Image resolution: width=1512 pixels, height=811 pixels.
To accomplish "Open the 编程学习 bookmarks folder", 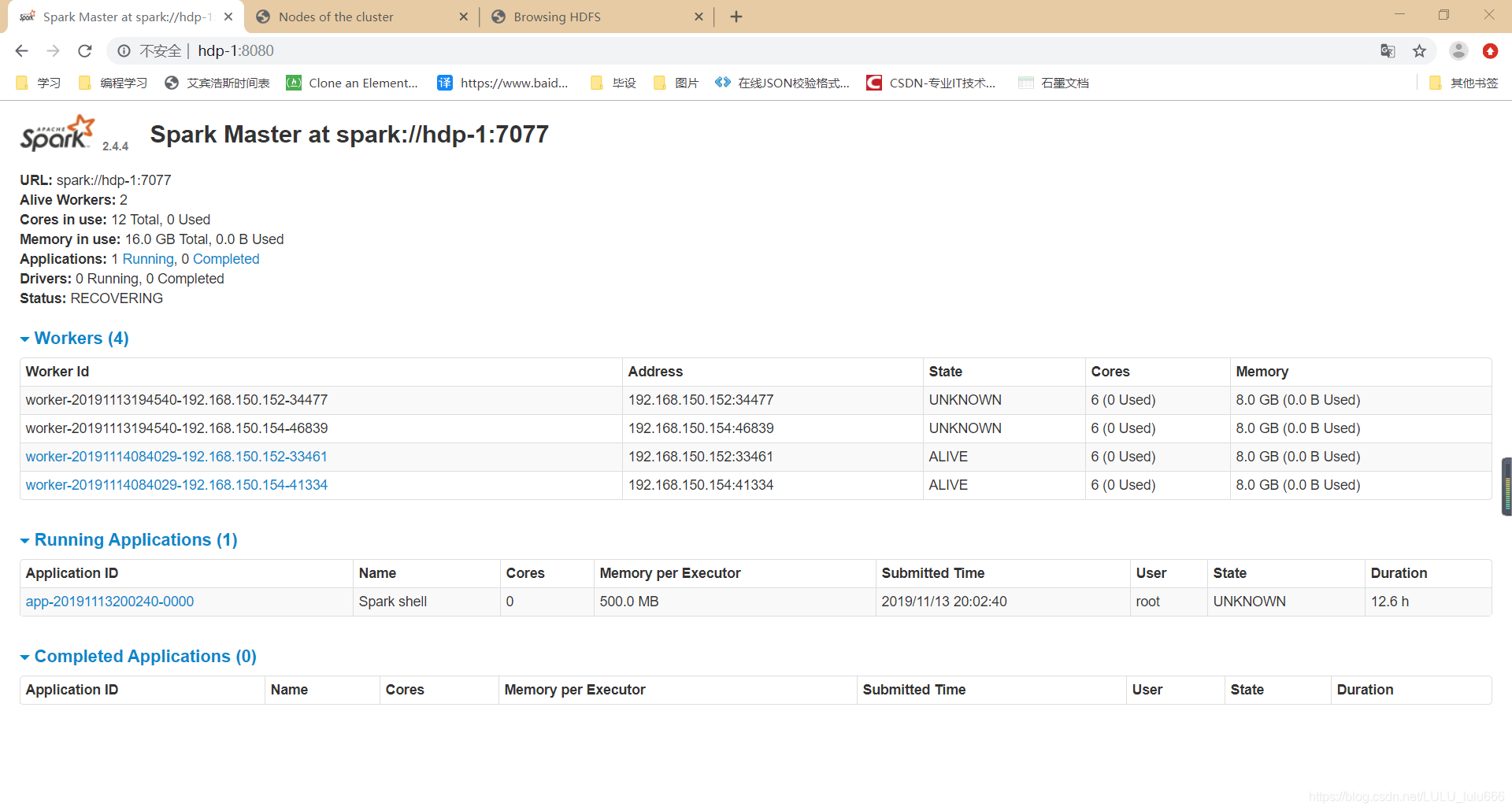I will pos(113,83).
